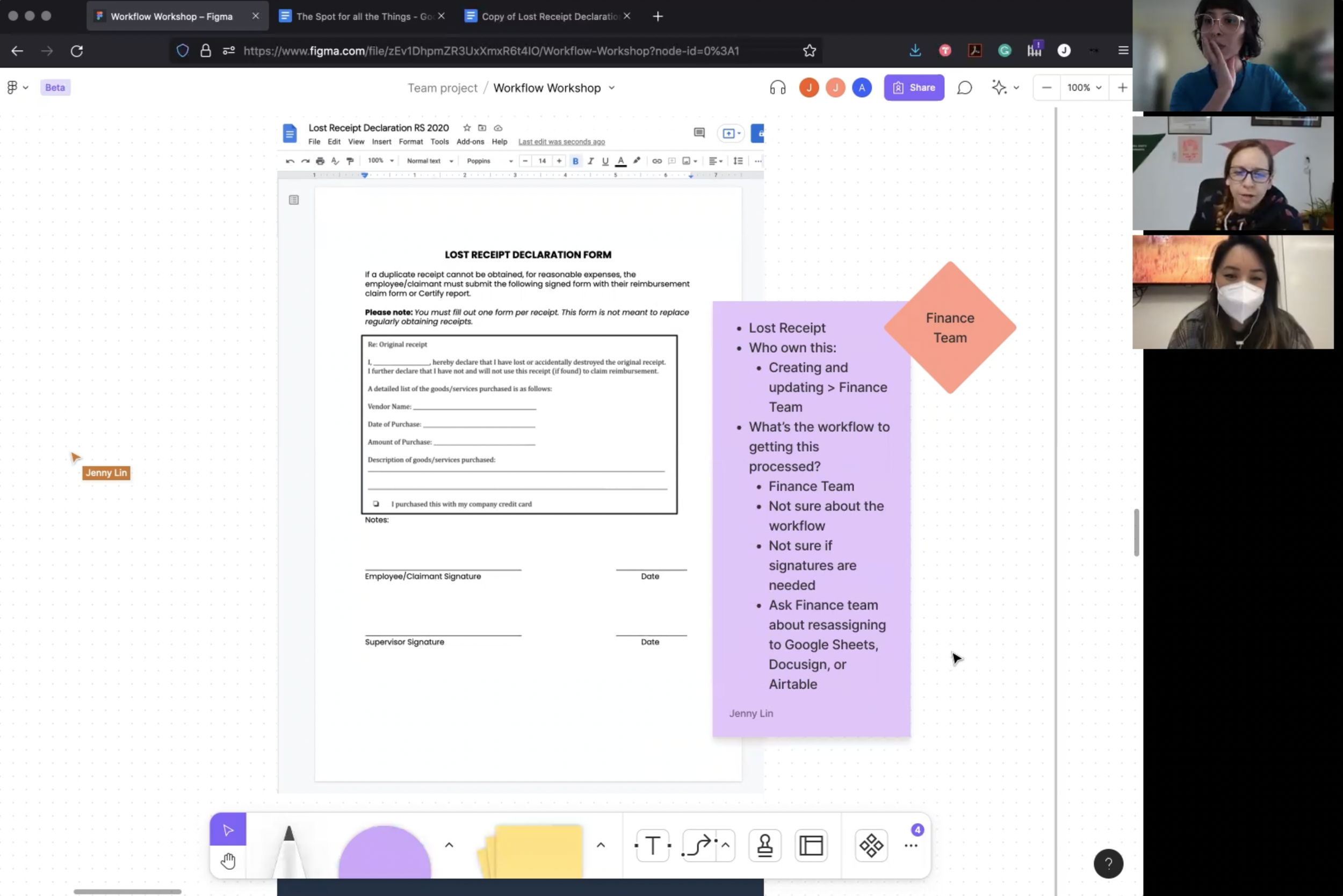
Task: Open the 100% zoom level dropdown
Action: 1084,88
